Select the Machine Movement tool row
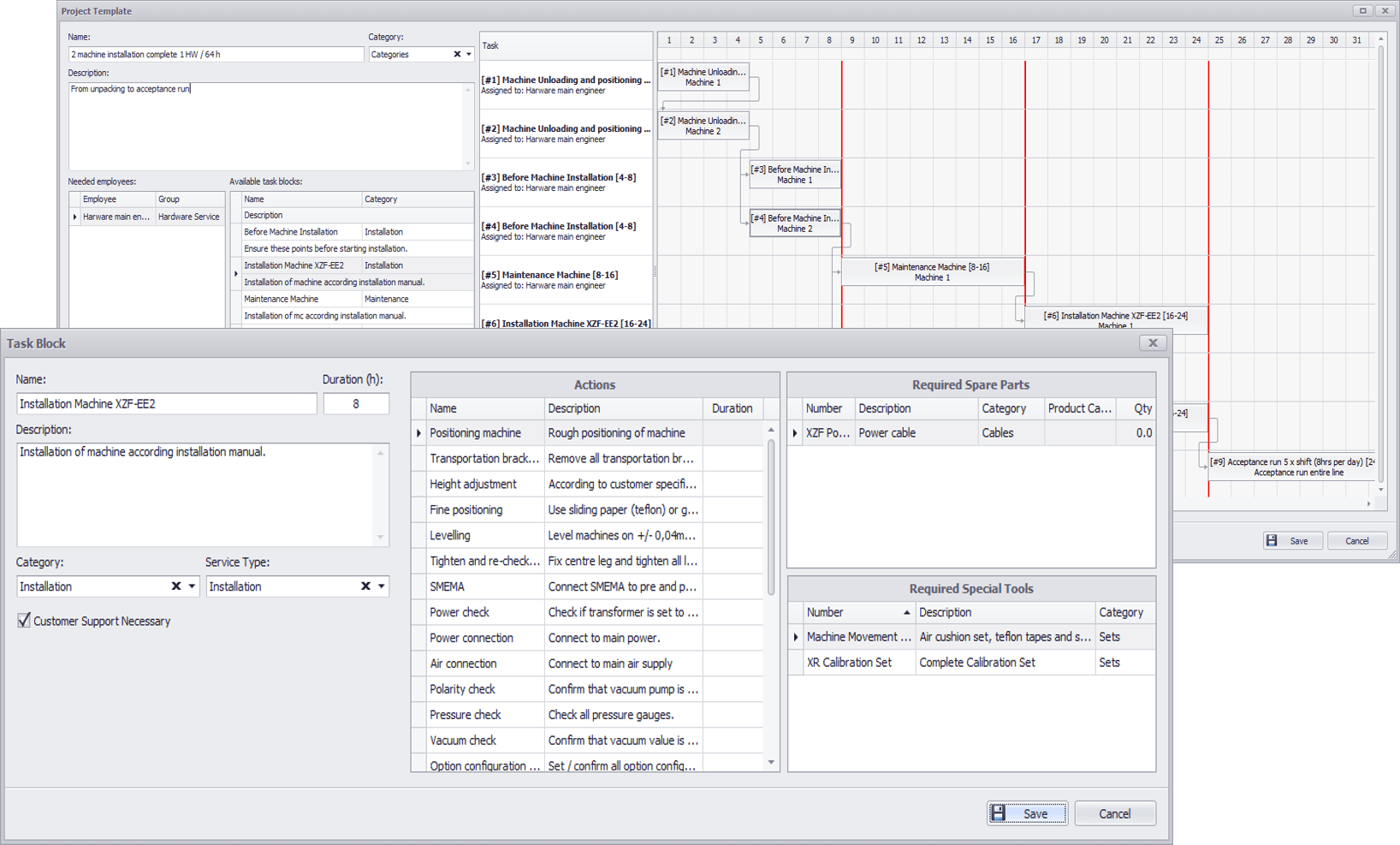This screenshot has width=1400, height=845. [971, 636]
